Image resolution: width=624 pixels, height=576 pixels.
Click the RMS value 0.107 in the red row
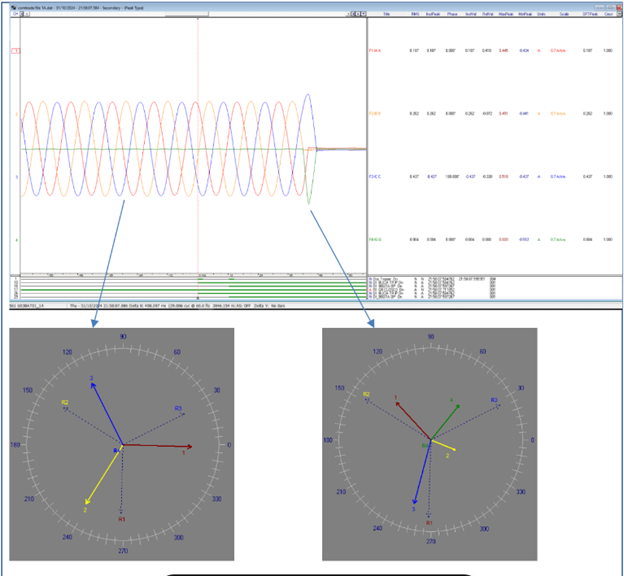(x=414, y=51)
